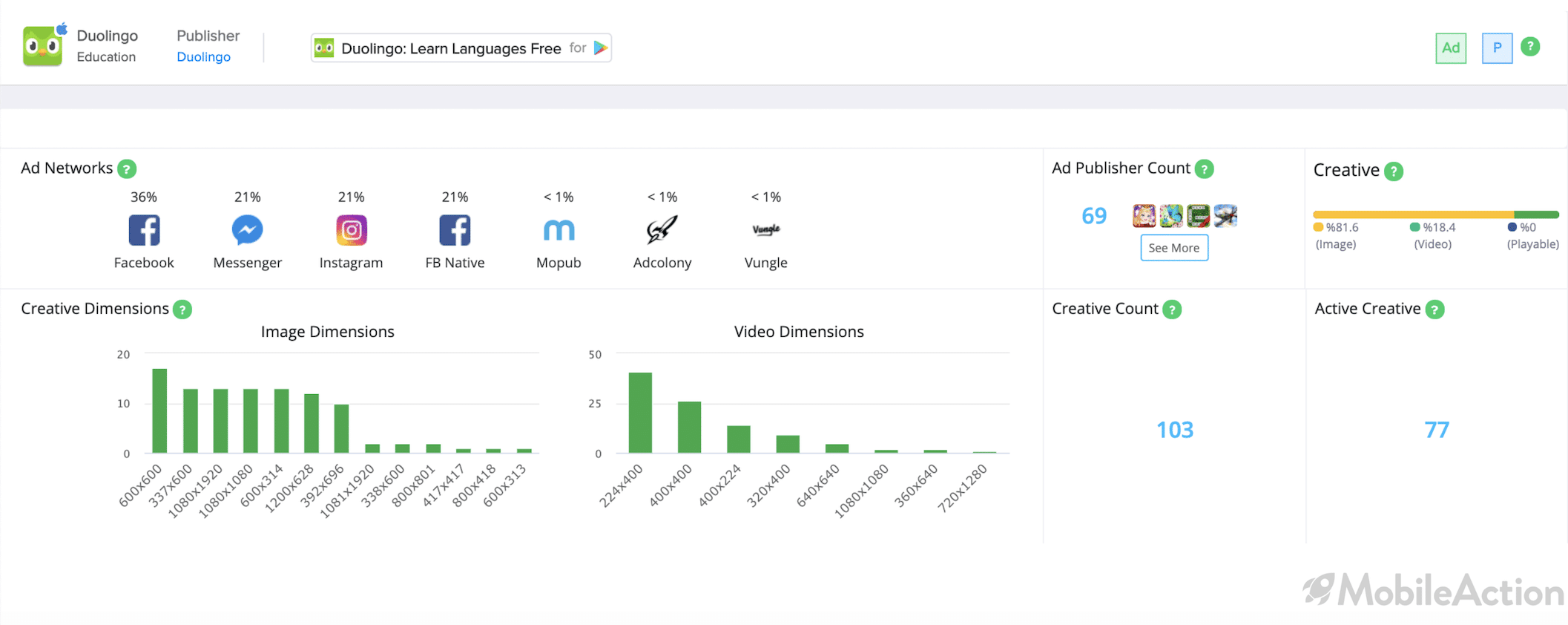Click the Creative help icon
This screenshot has width=1568, height=625.
1394,171
